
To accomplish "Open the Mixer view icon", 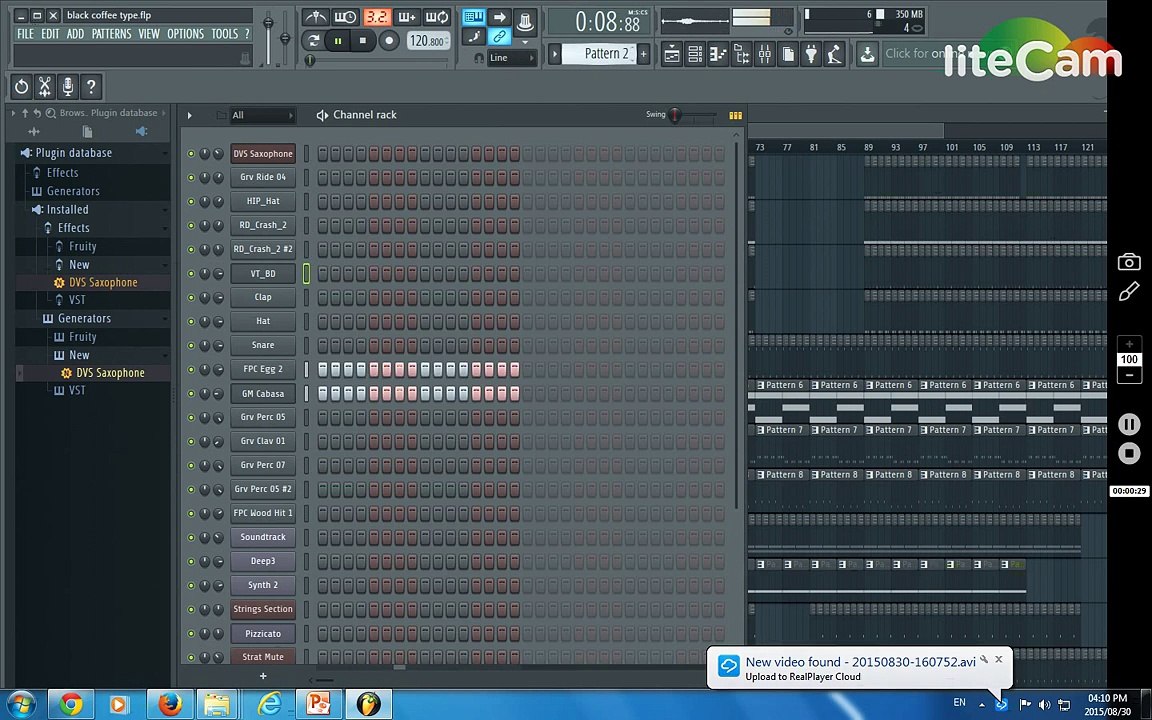I will [x=765, y=54].
